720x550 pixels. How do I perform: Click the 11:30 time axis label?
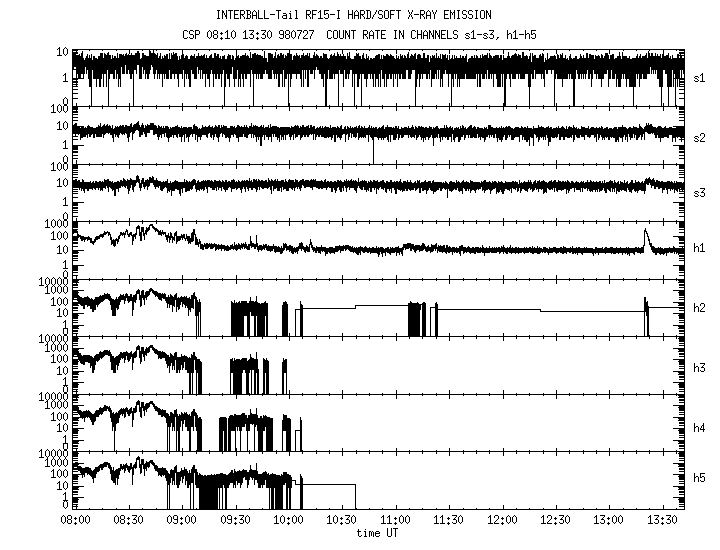(x=449, y=520)
